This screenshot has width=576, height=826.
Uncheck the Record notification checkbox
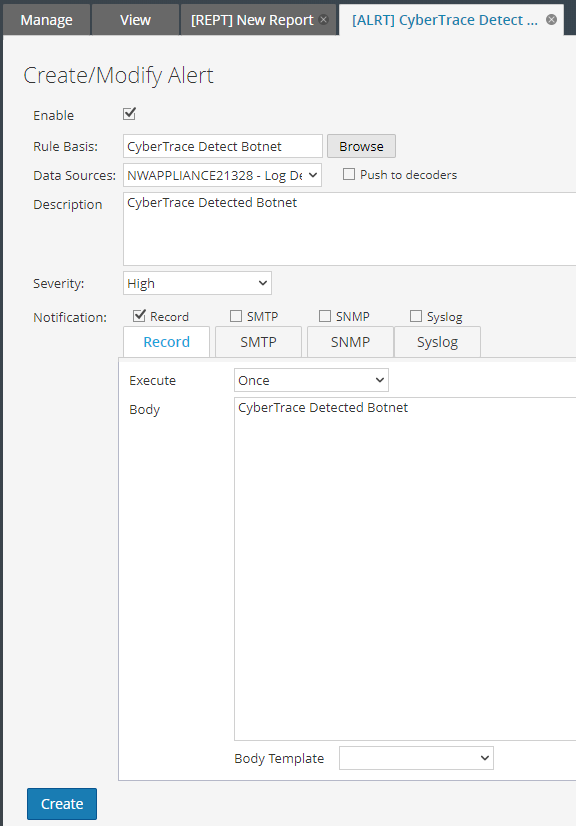(x=141, y=315)
